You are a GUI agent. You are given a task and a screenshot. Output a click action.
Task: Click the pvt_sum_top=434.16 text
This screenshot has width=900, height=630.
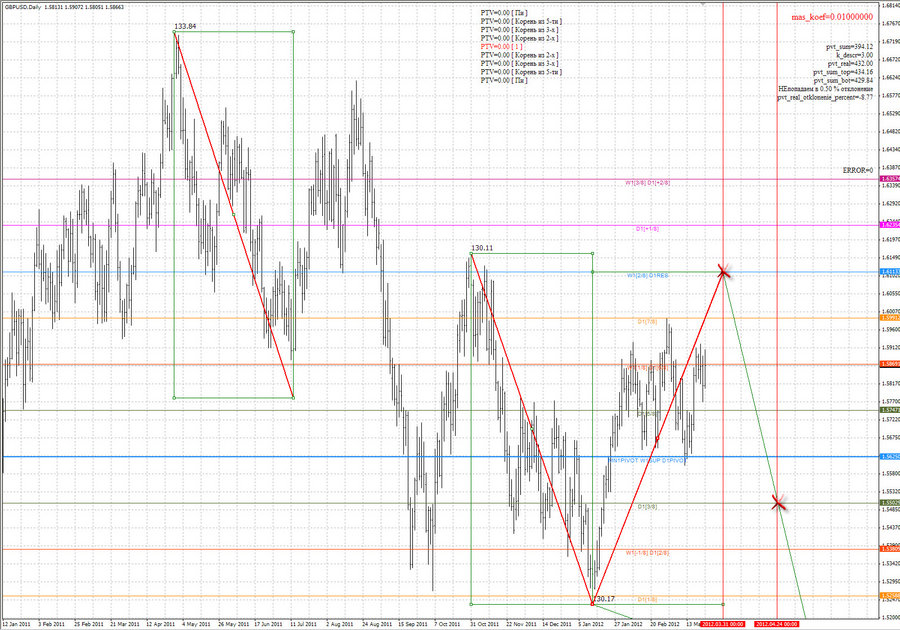[843, 72]
